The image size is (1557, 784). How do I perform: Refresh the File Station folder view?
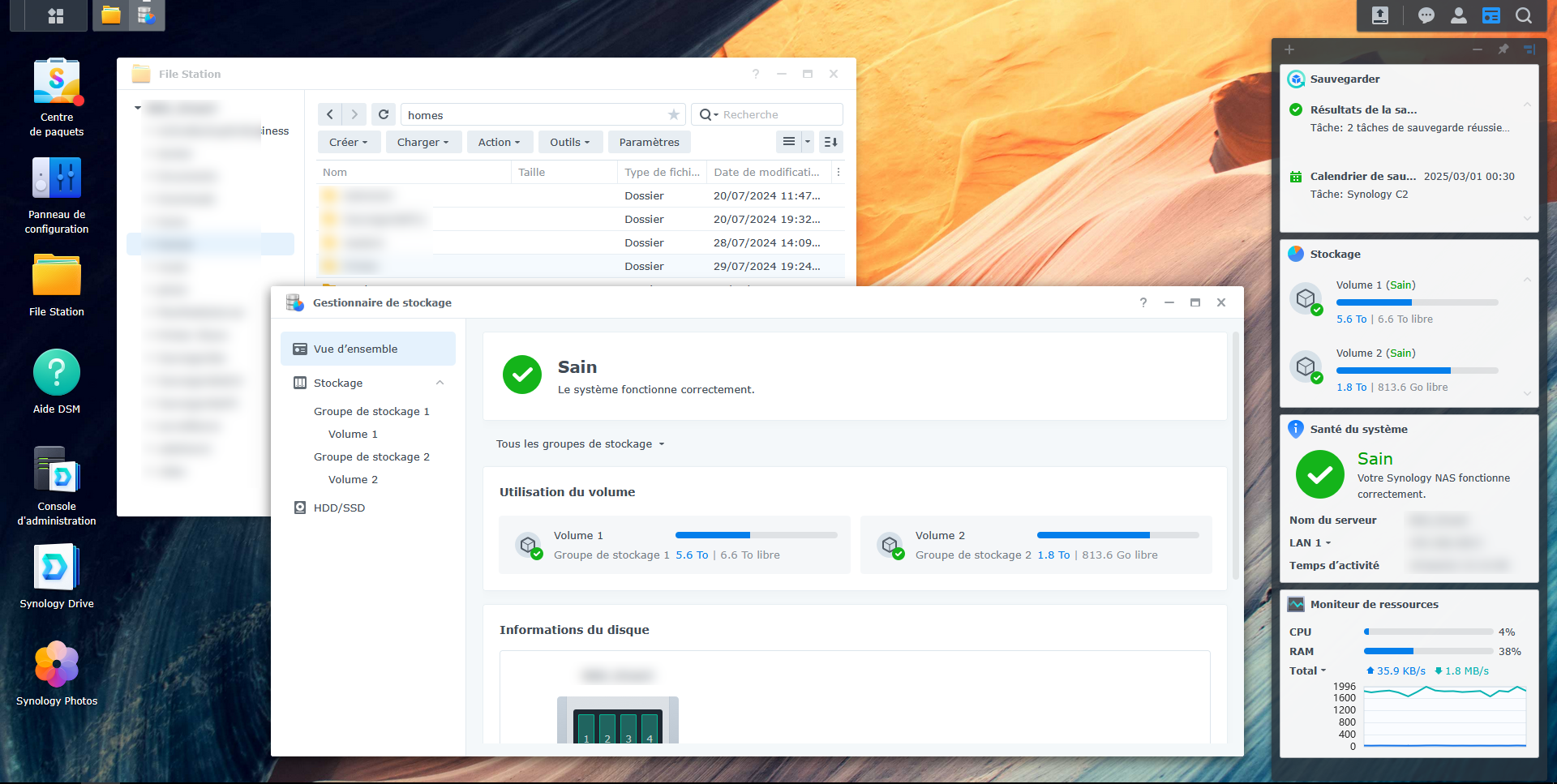point(384,115)
